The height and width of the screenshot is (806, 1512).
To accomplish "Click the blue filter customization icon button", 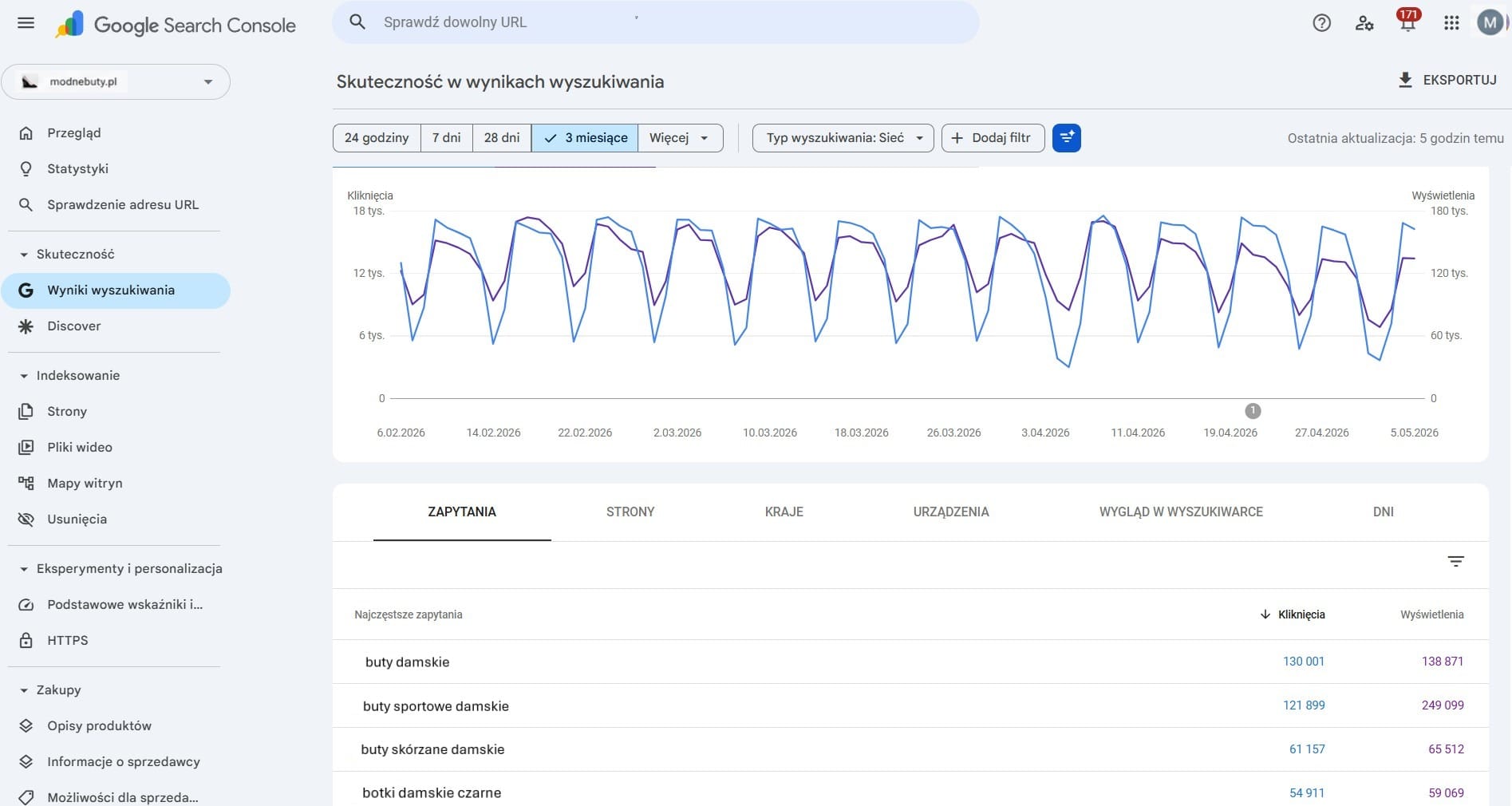I will click(1066, 138).
